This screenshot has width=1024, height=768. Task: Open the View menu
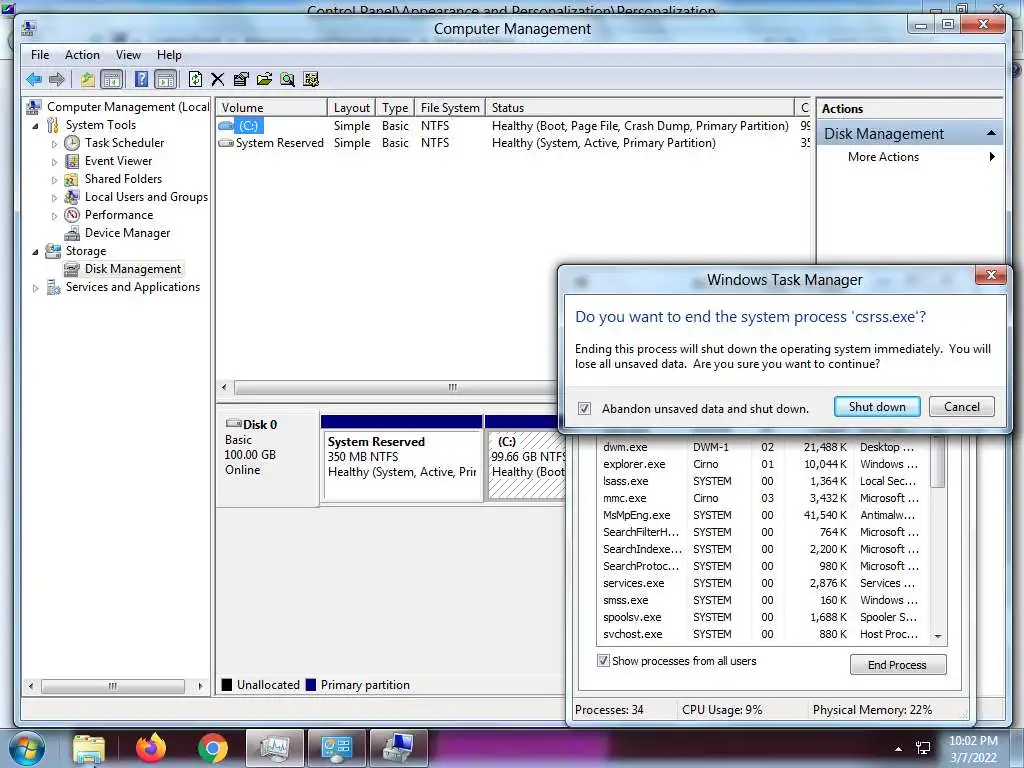tap(128, 55)
